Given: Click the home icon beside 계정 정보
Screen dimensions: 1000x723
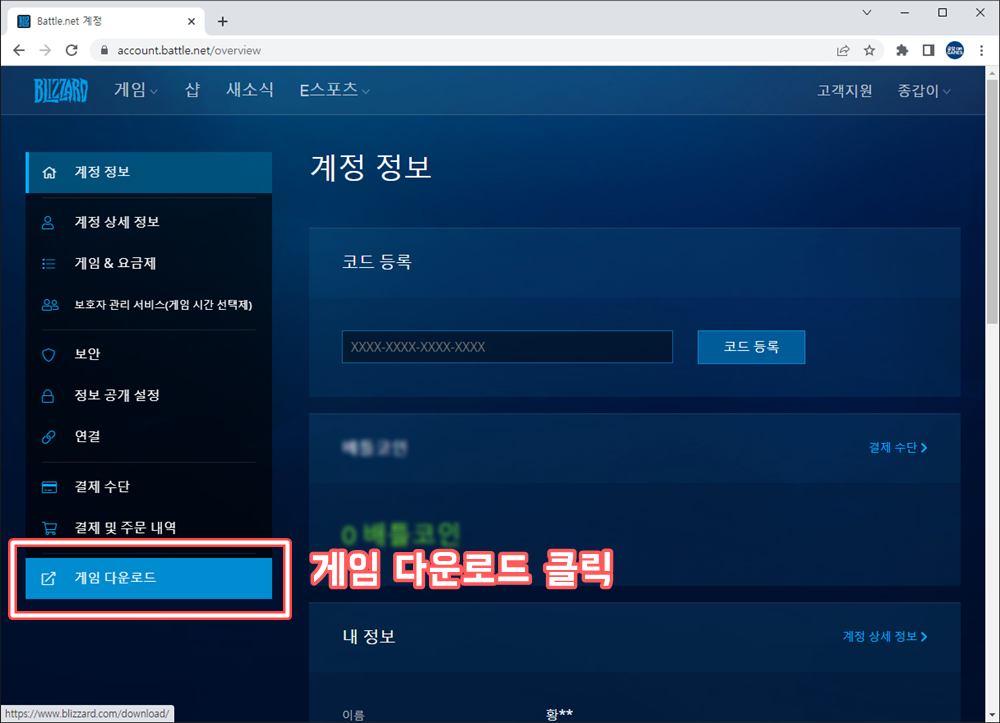Looking at the screenshot, I should tap(49, 173).
